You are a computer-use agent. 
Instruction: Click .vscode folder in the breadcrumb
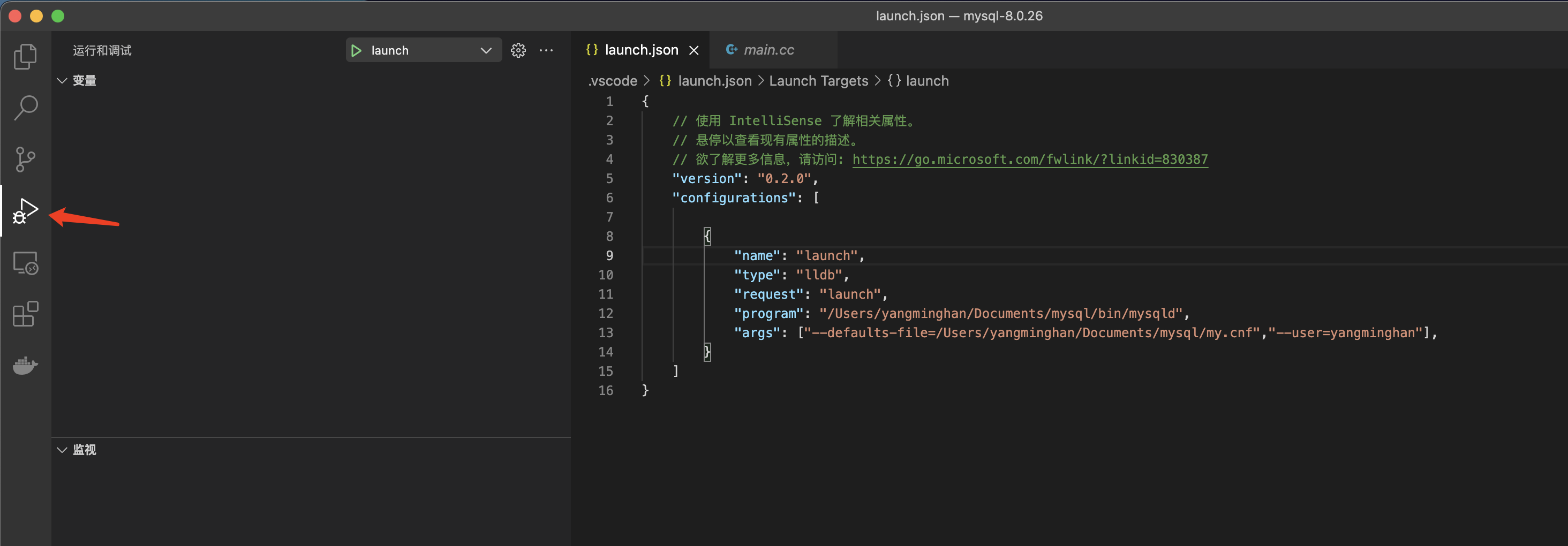pyautogui.click(x=612, y=81)
